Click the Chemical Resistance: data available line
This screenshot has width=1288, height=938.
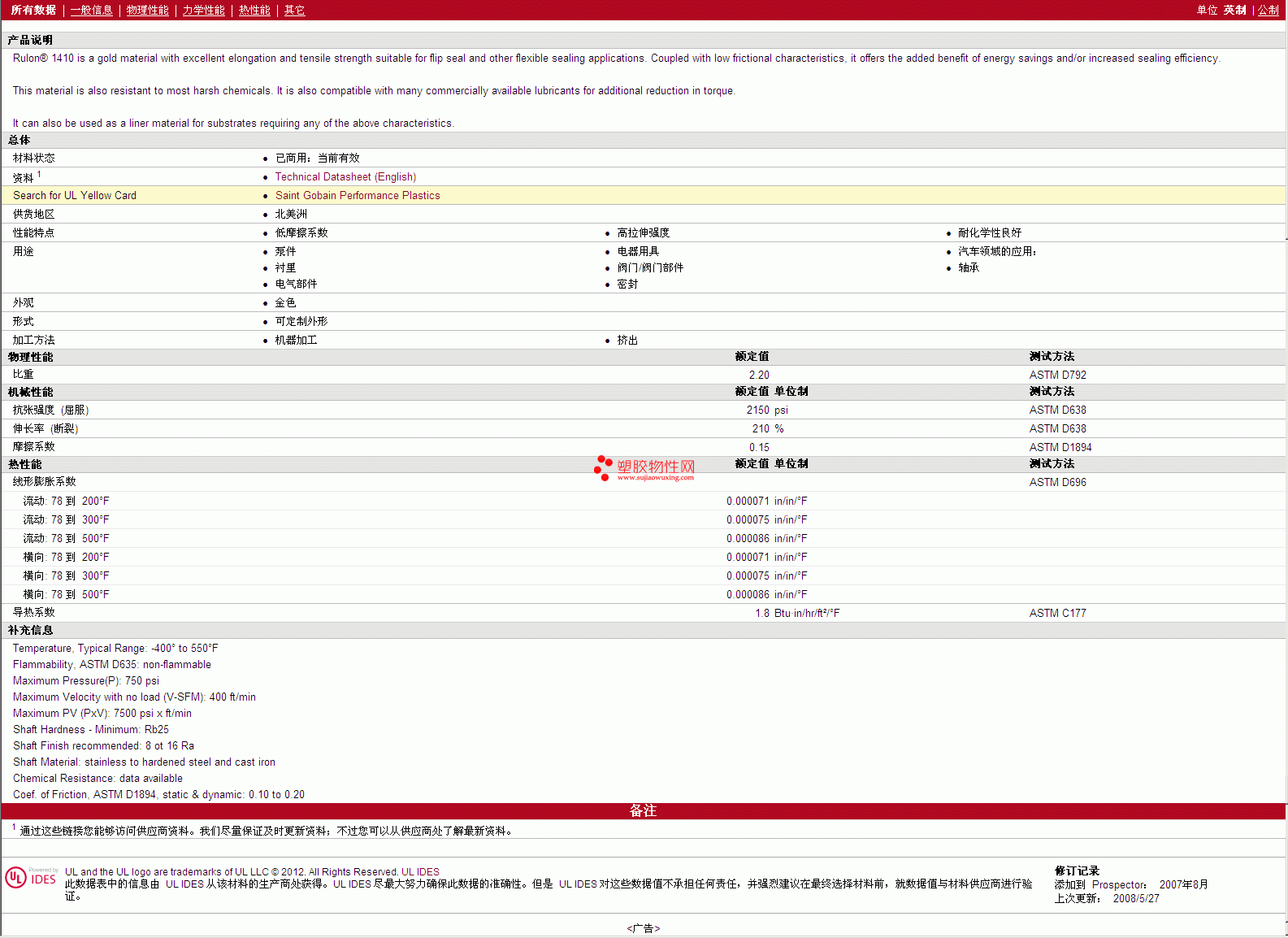(x=98, y=779)
